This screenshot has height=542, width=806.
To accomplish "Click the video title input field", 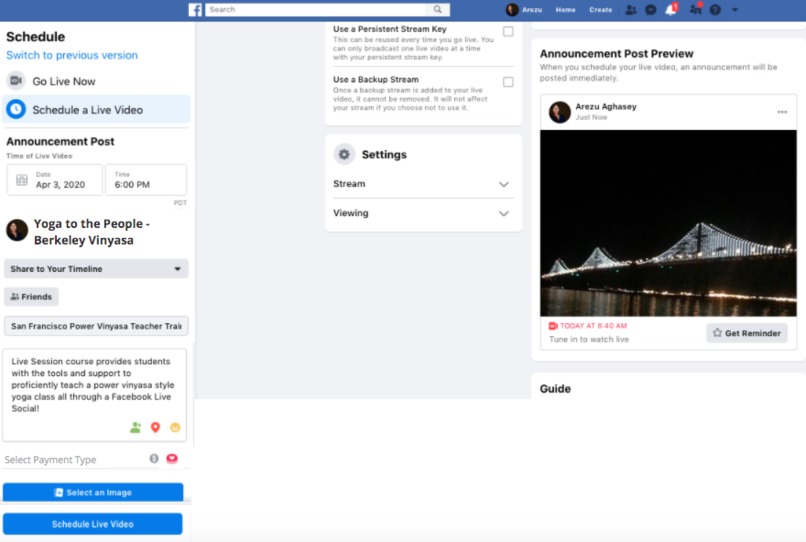I will [96, 326].
